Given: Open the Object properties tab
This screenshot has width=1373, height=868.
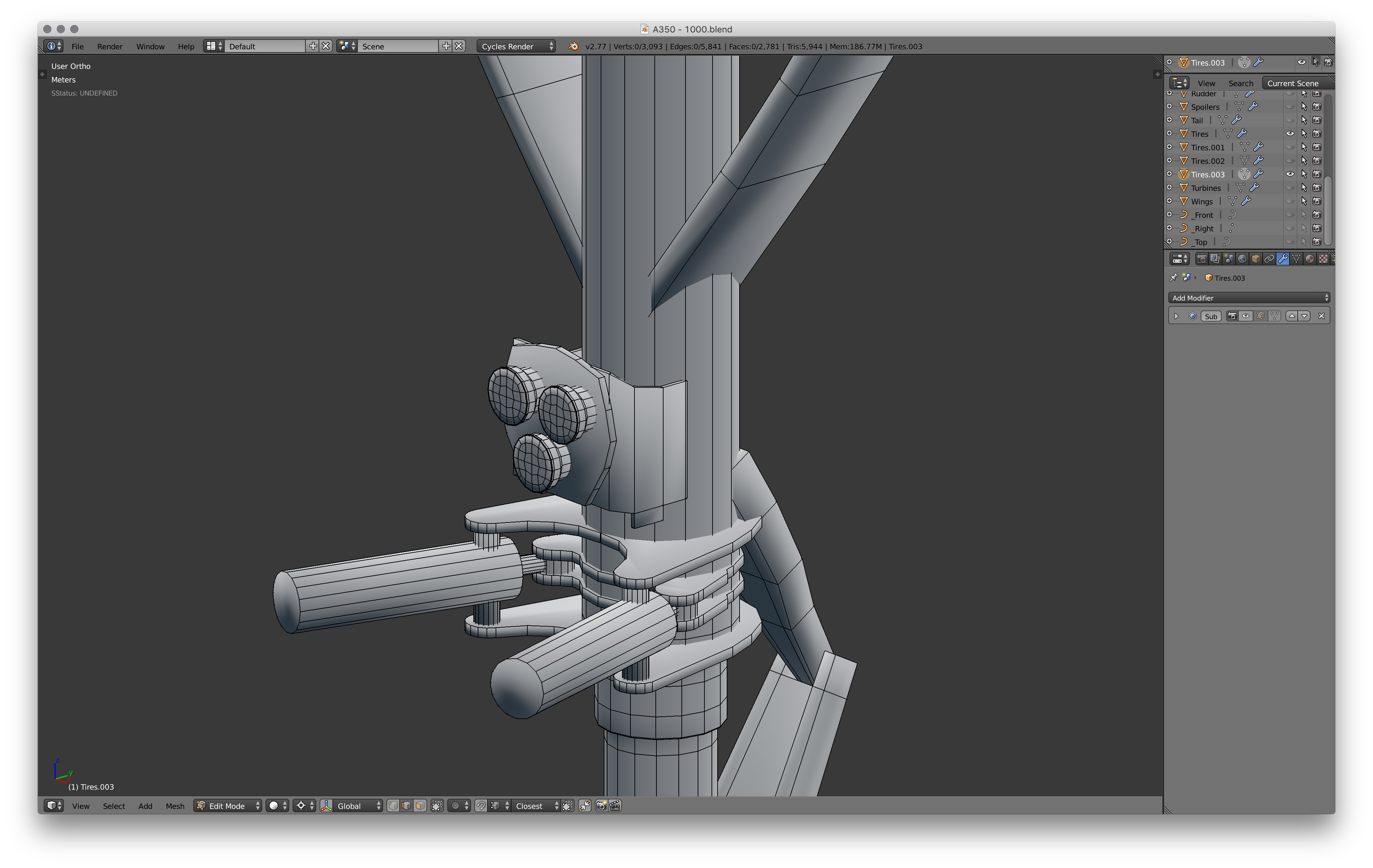Looking at the screenshot, I should tap(1255, 259).
